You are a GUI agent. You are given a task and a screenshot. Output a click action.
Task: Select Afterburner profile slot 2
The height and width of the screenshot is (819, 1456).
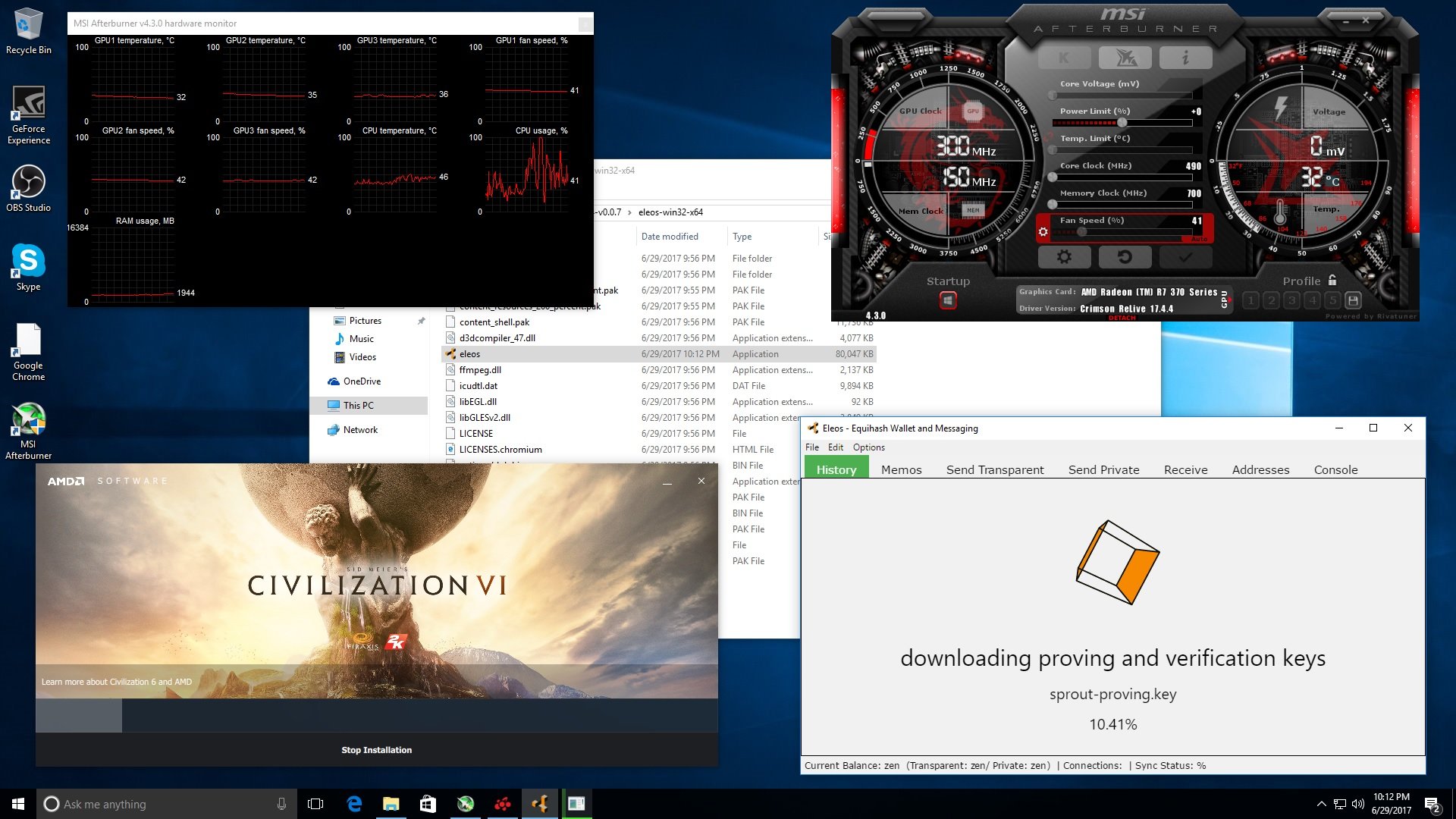click(x=1272, y=300)
